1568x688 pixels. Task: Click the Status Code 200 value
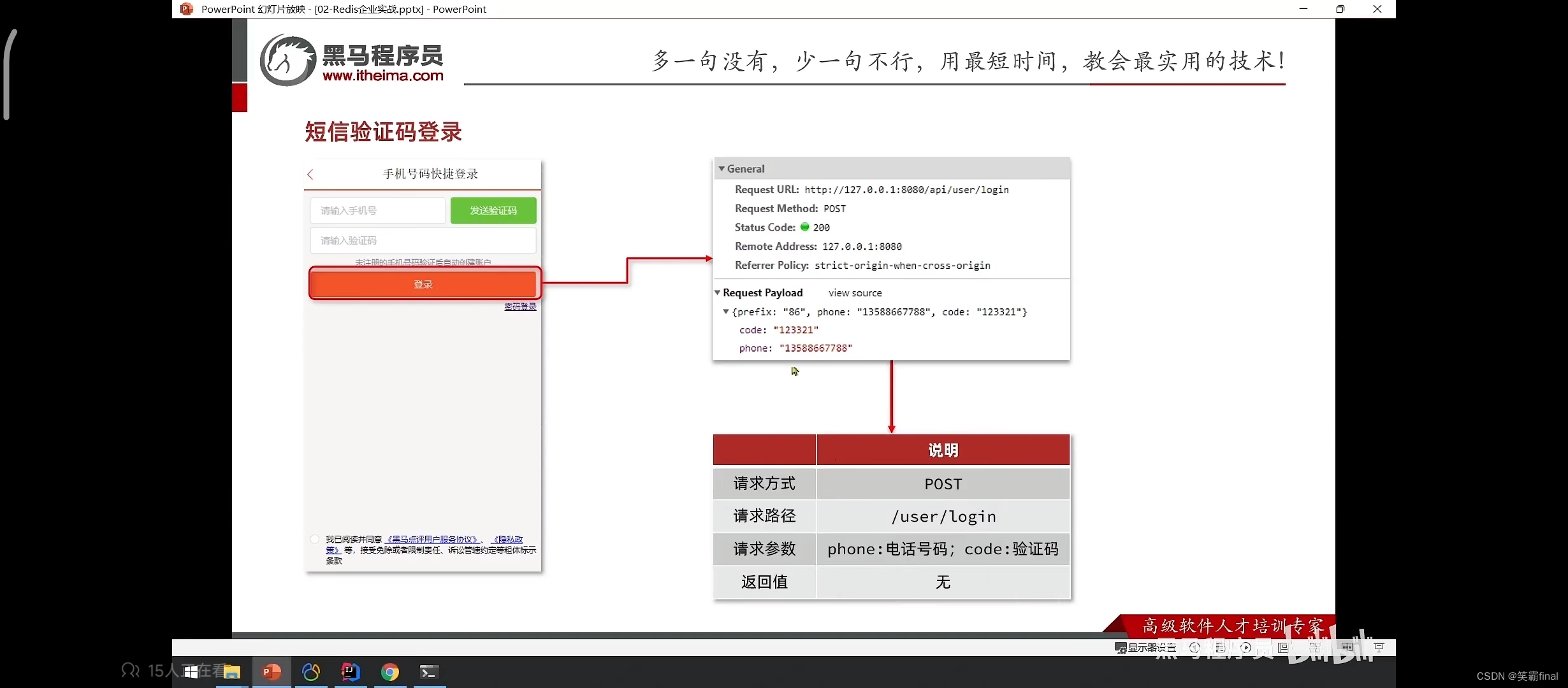[822, 227]
